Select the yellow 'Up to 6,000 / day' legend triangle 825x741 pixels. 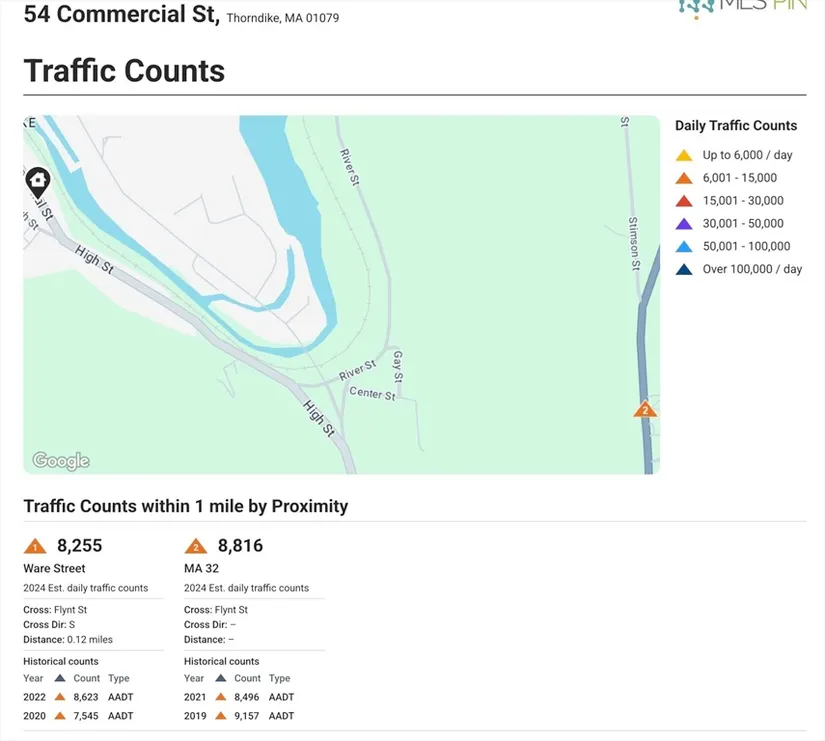point(684,156)
